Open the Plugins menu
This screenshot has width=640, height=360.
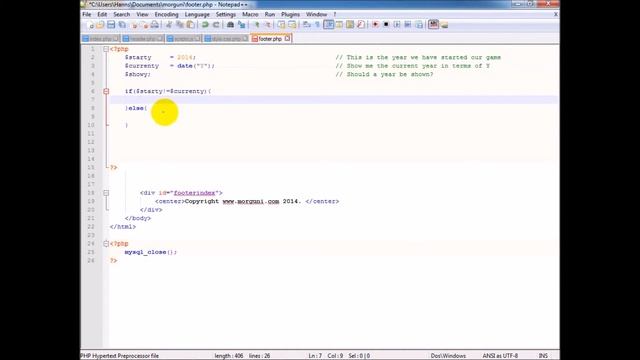coord(290,14)
